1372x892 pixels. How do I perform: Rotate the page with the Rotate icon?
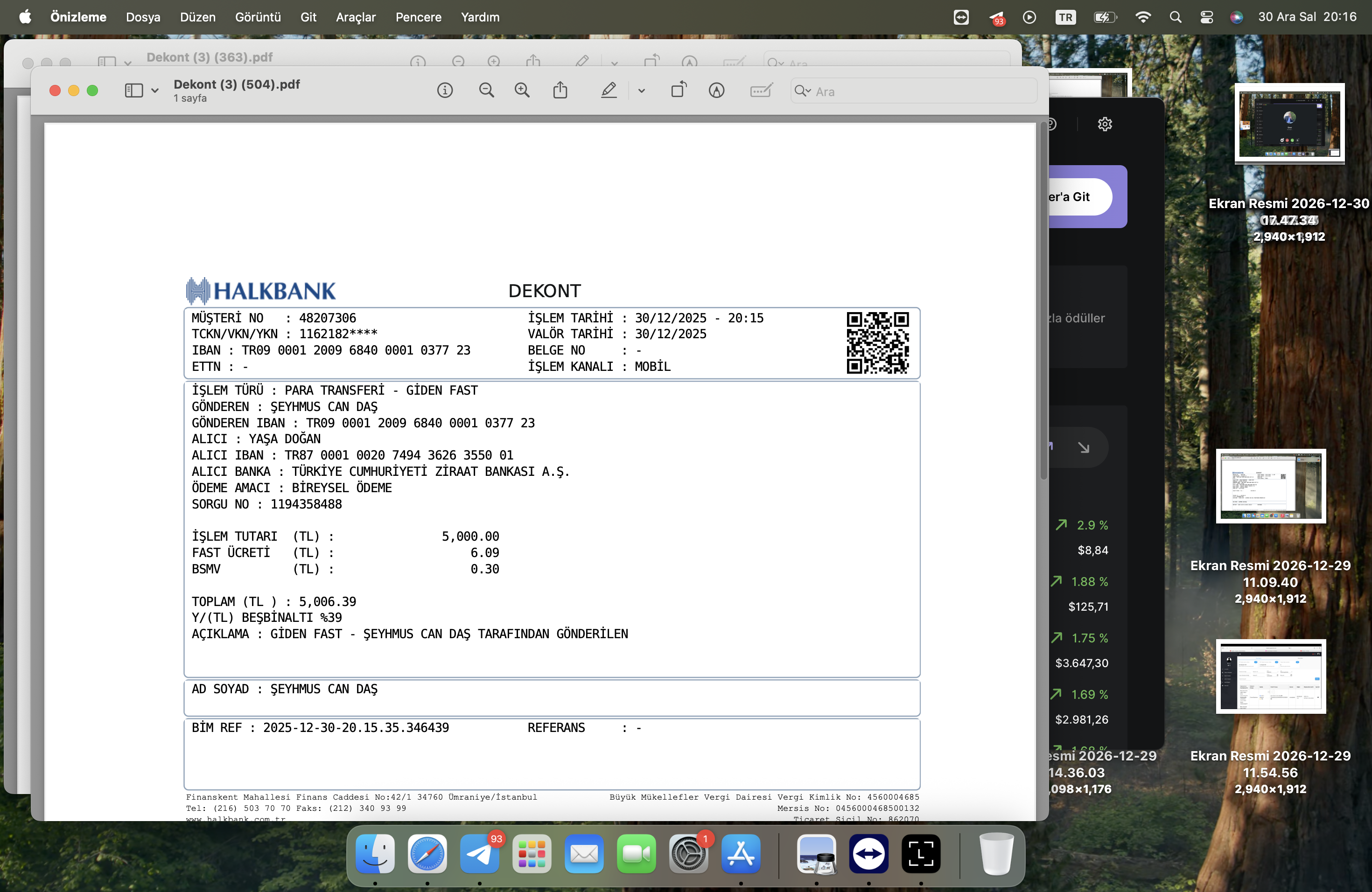pyautogui.click(x=679, y=90)
